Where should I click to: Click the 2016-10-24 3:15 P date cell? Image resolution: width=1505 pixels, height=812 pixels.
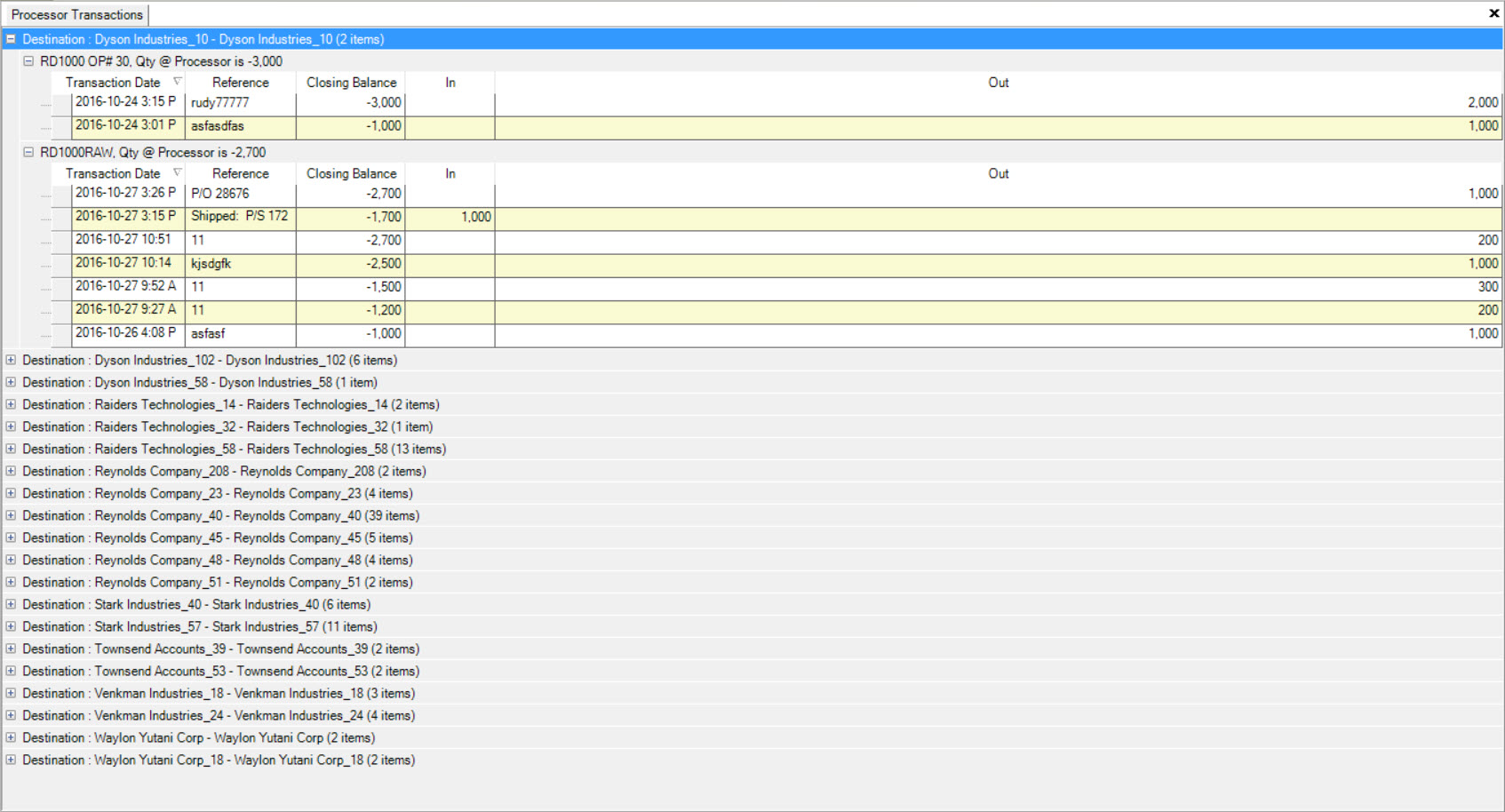click(128, 102)
